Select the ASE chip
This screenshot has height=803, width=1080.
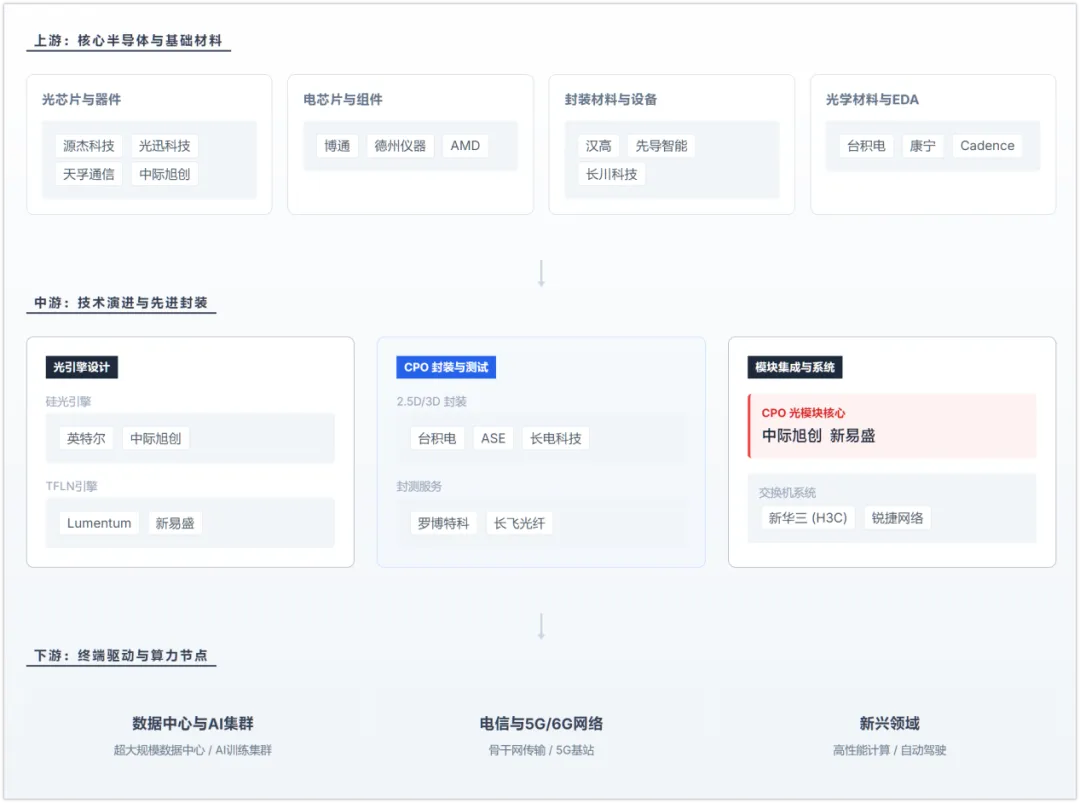click(x=494, y=439)
